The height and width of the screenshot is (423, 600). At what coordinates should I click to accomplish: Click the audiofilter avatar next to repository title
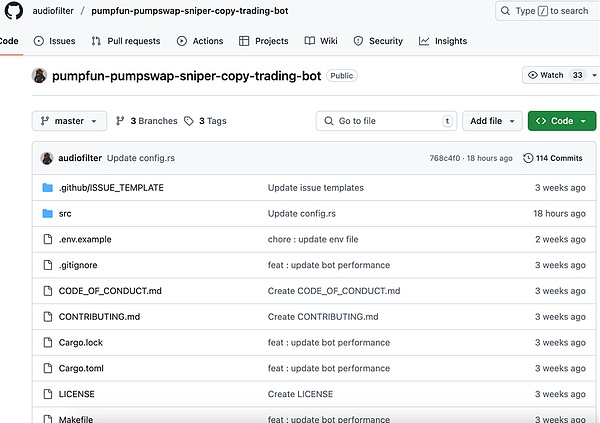pos(40,76)
